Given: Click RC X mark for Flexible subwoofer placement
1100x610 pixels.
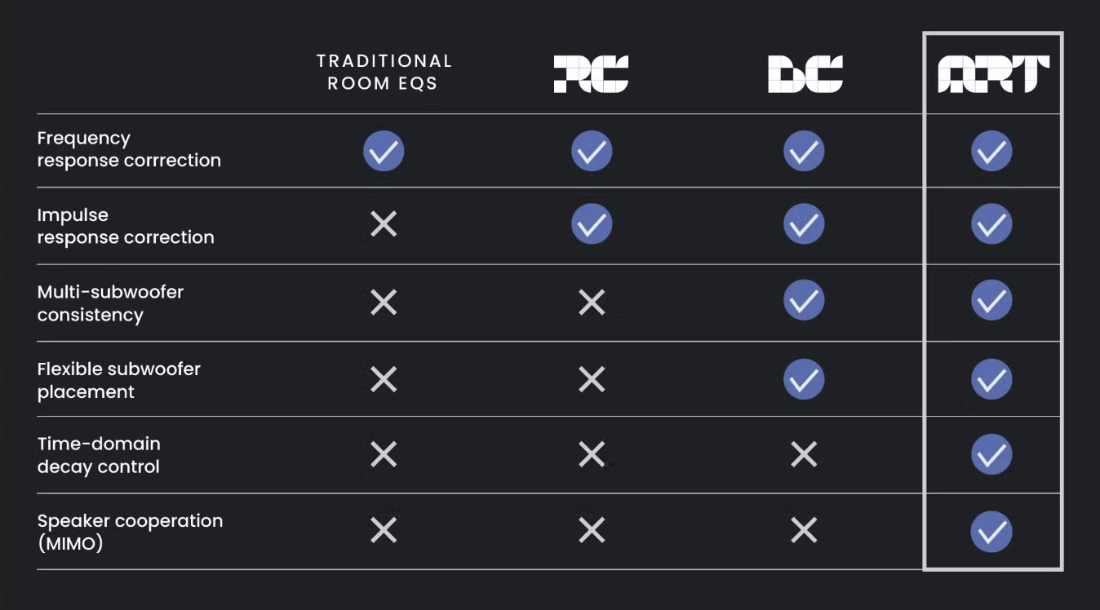Looking at the screenshot, I should [591, 379].
